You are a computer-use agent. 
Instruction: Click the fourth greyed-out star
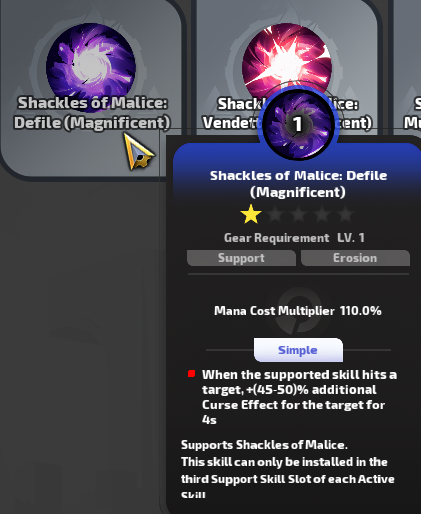click(x=322, y=214)
